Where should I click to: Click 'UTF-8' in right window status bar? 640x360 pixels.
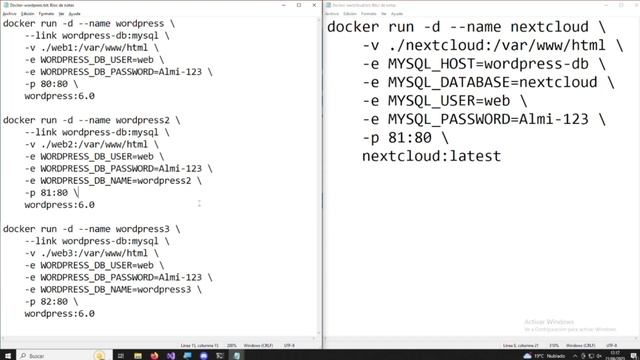611,345
